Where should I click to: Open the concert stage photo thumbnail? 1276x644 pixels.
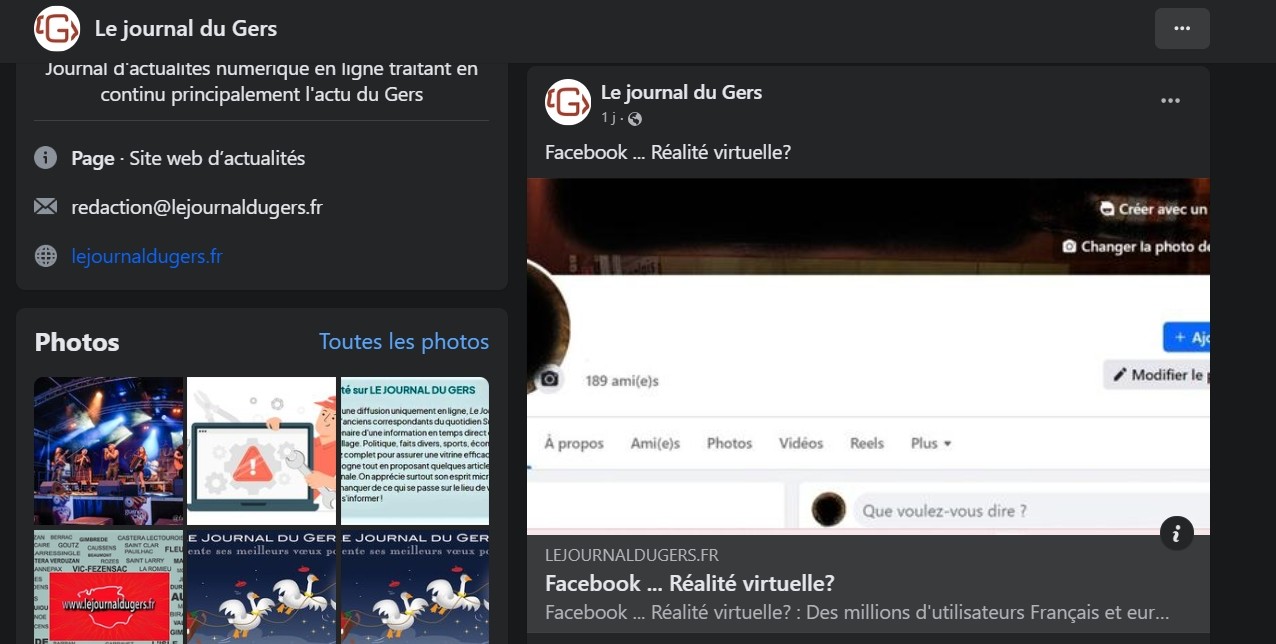tap(109, 451)
